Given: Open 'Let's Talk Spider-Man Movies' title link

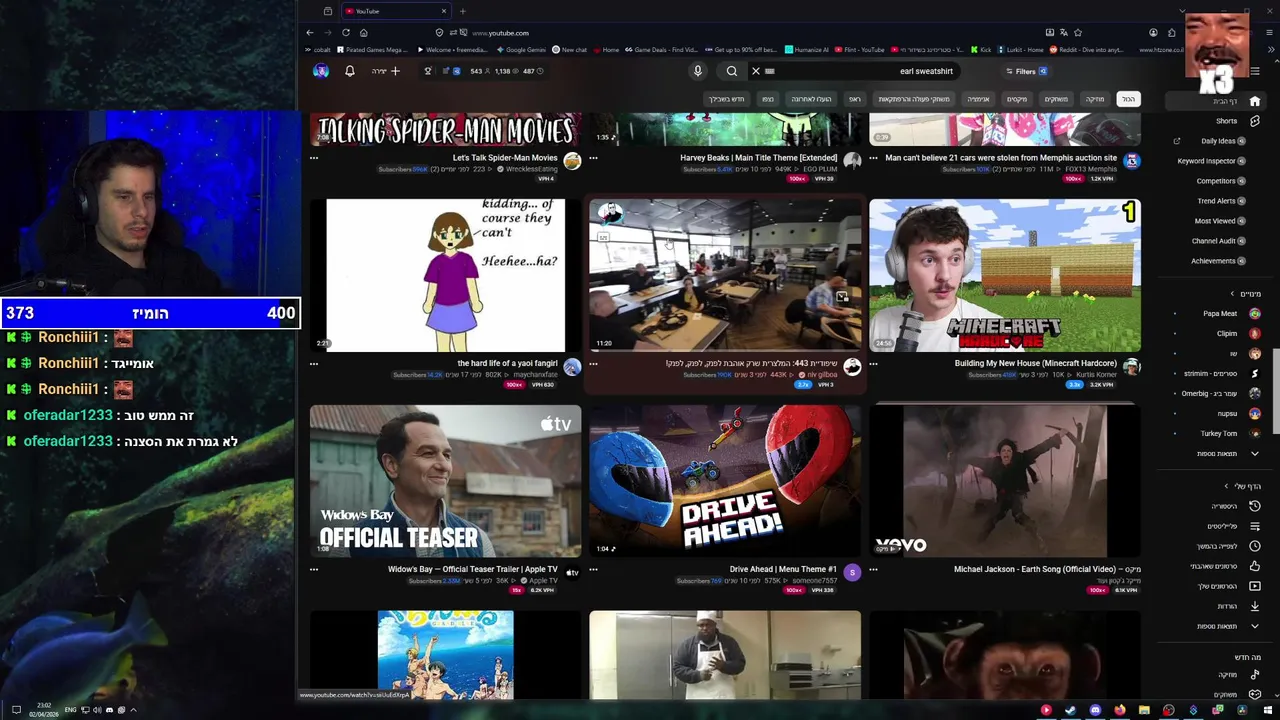Looking at the screenshot, I should pos(505,158).
